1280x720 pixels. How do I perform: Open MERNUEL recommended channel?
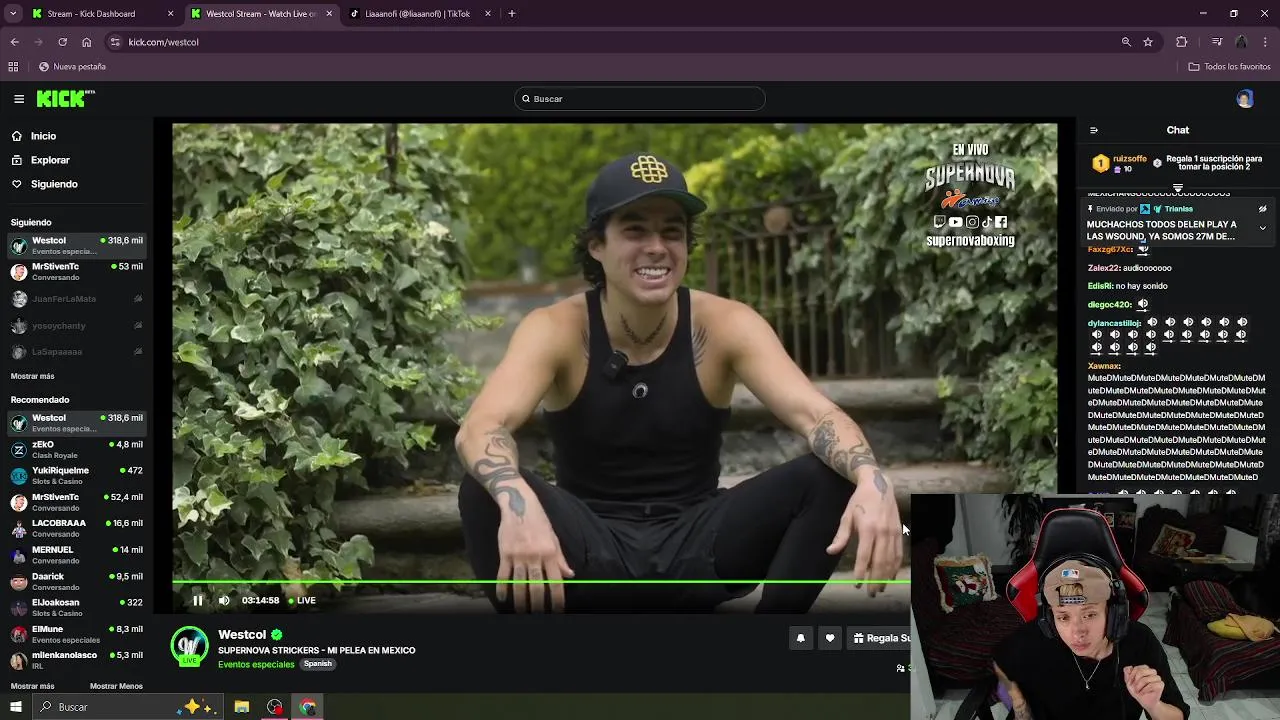(76, 554)
